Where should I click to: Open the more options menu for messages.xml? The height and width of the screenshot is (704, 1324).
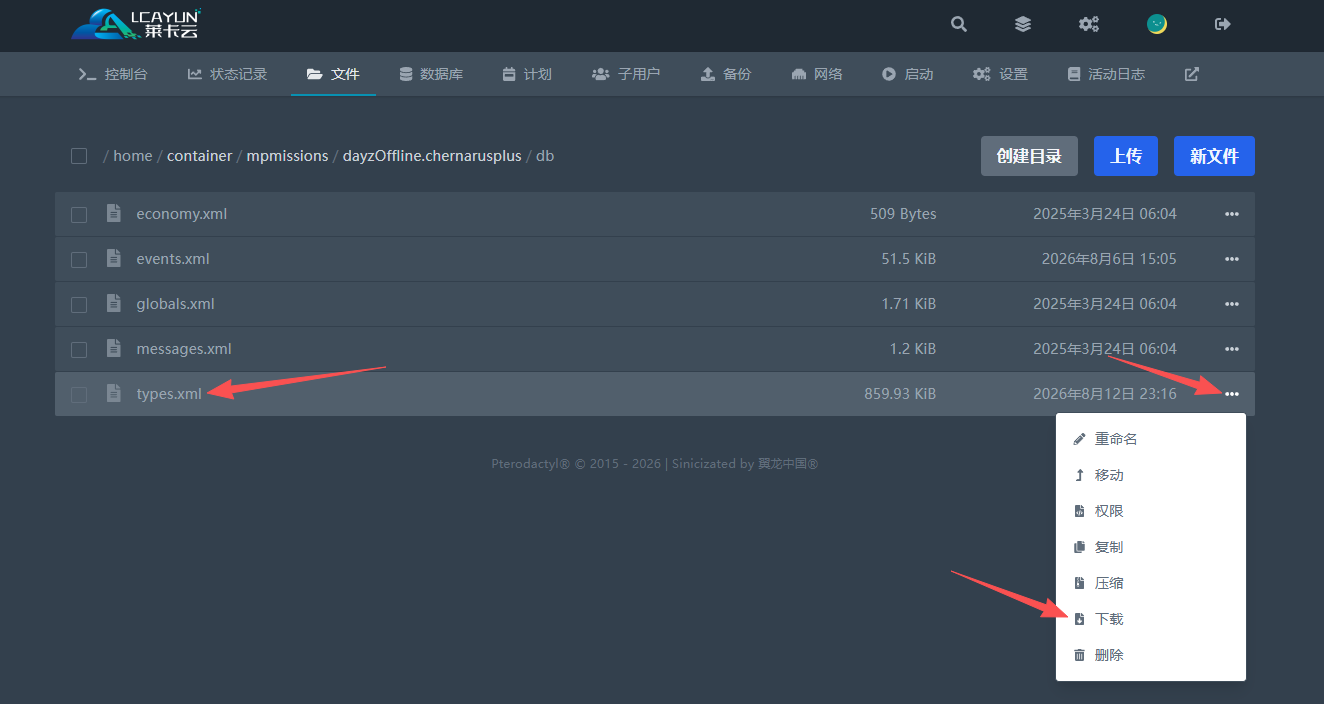tap(1232, 349)
